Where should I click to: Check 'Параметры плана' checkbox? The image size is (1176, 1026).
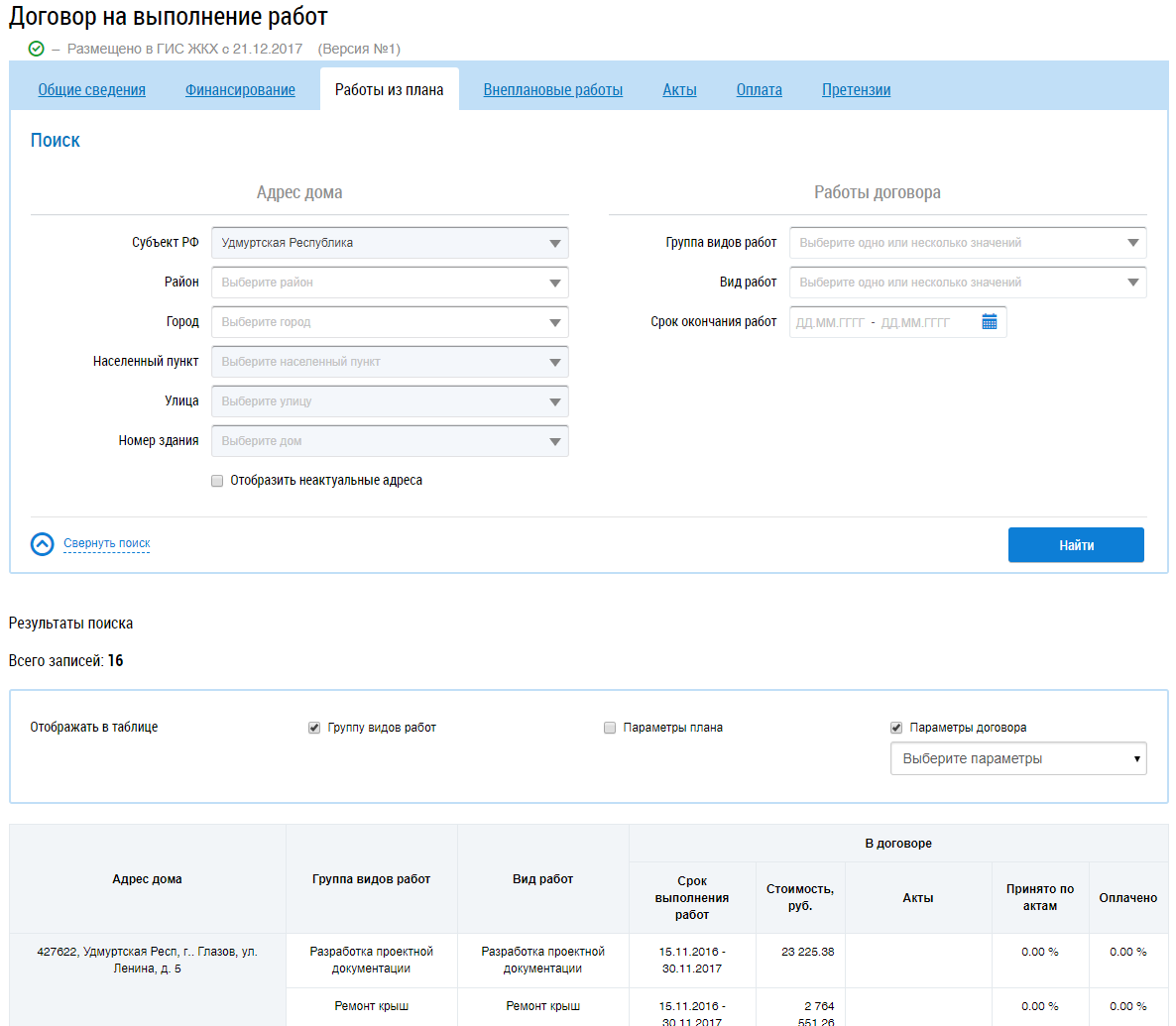click(x=610, y=728)
